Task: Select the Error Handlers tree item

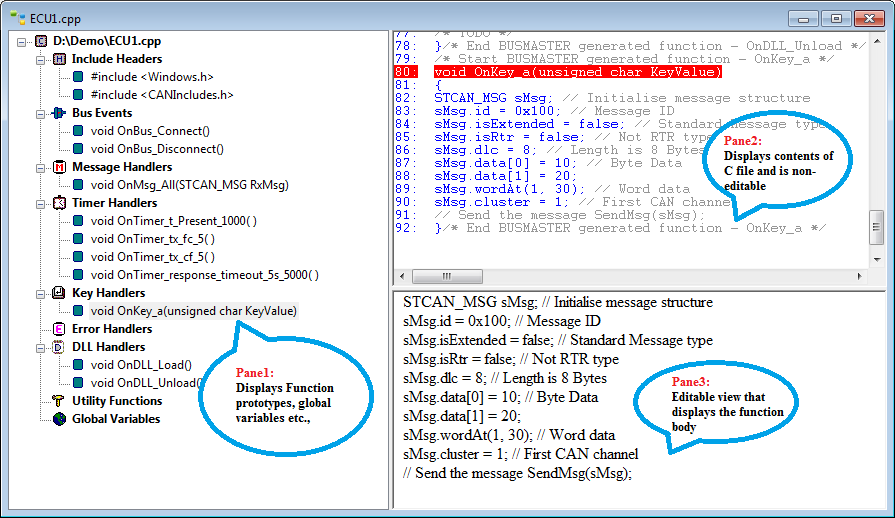Action: (x=112, y=329)
